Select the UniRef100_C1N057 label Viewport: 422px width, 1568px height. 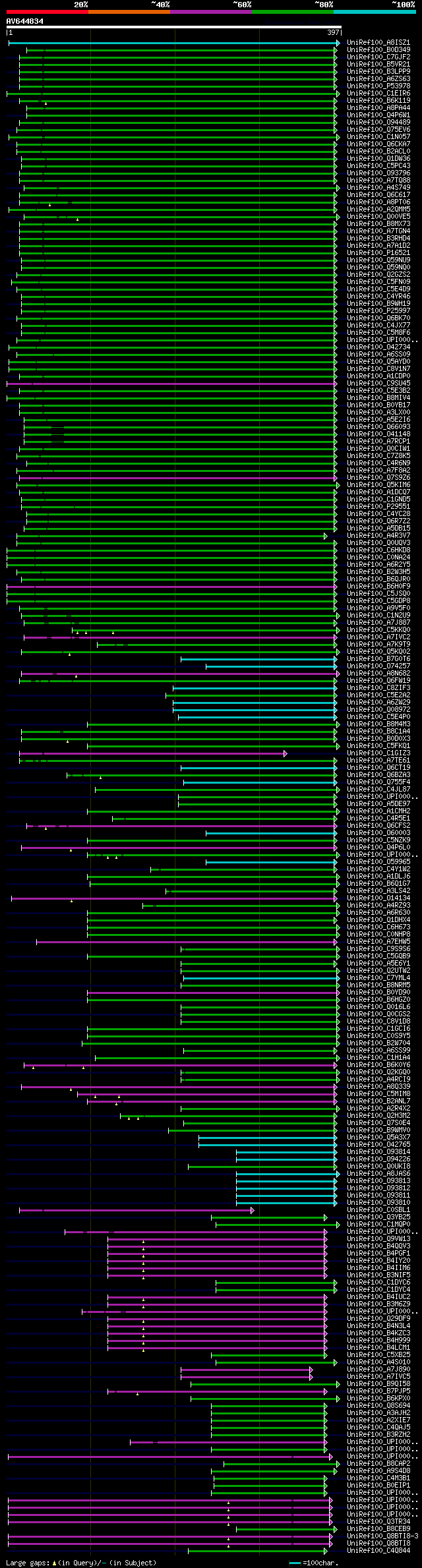tap(378, 137)
